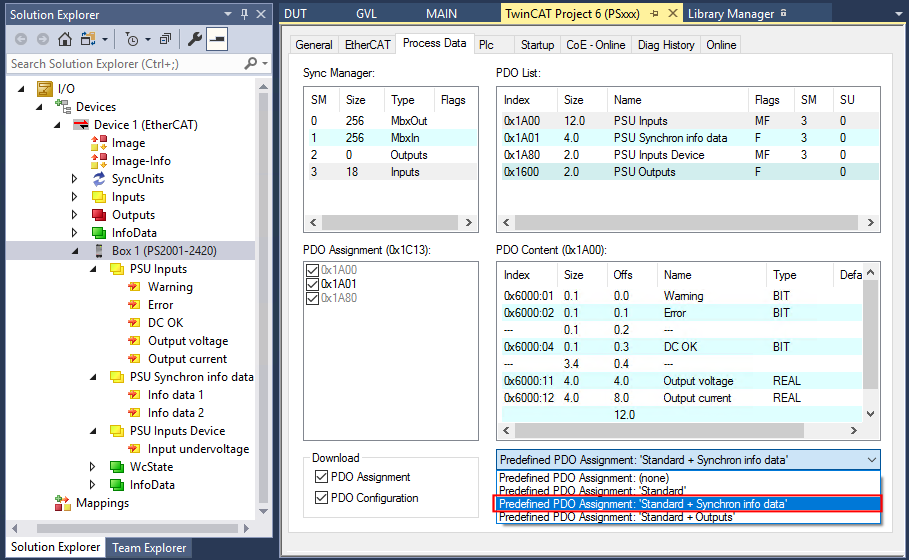Toggle the PDO Assignment download checkbox
Viewport: 909px width, 560px height.
pyautogui.click(x=321, y=477)
